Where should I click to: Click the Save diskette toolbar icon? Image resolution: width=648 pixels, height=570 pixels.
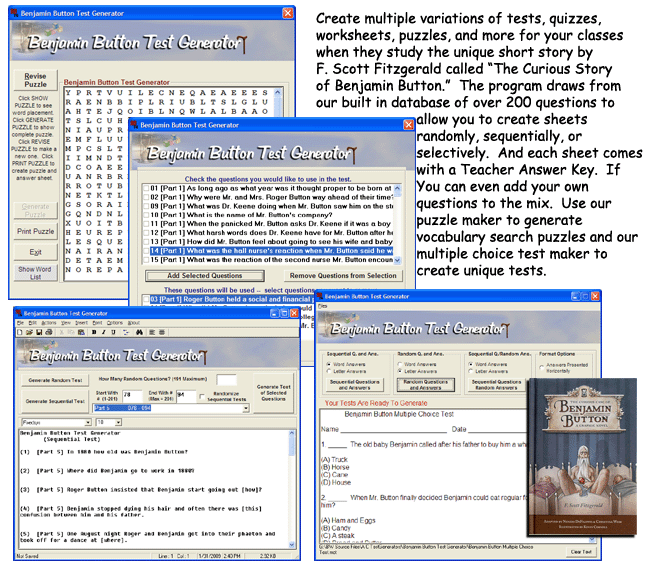click(x=39, y=332)
